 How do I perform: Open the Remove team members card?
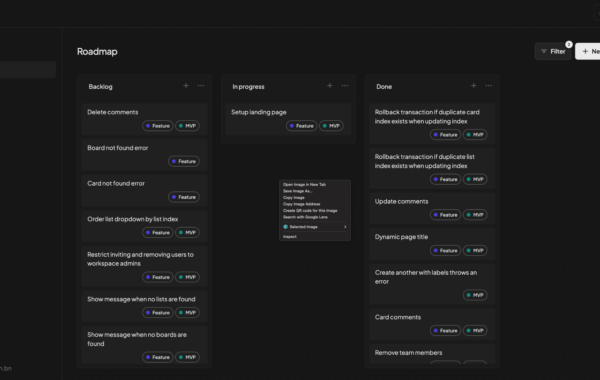[432, 354]
